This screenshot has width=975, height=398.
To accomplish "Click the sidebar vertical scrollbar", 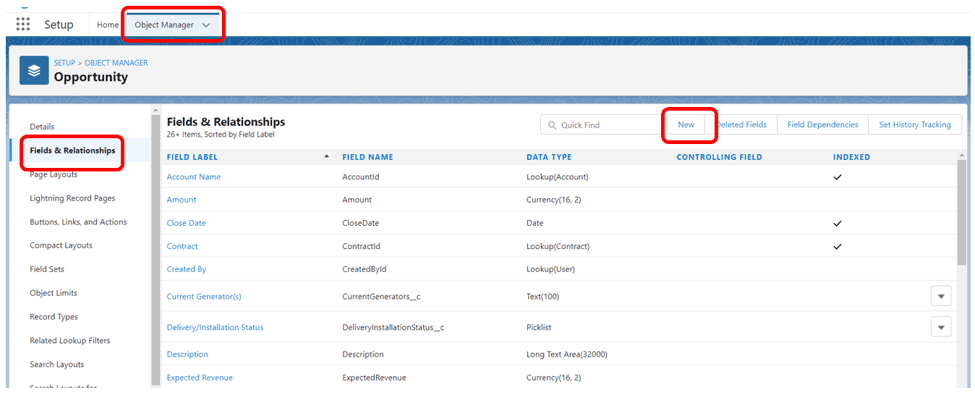I will point(155,249).
